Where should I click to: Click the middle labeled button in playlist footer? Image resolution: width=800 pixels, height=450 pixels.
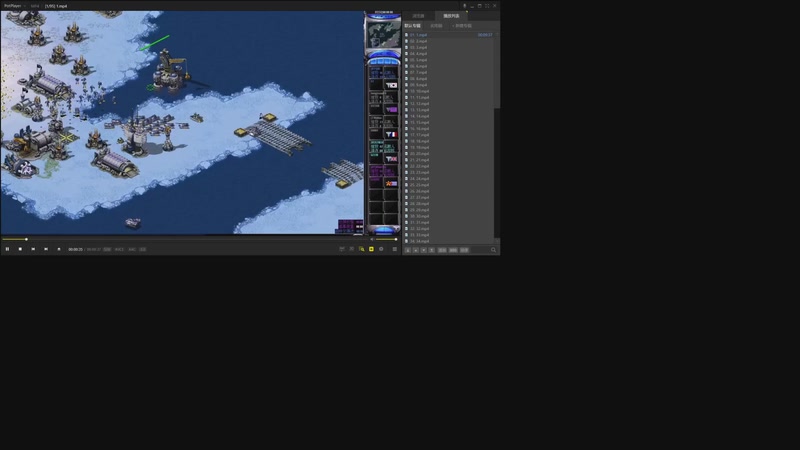tap(453, 250)
